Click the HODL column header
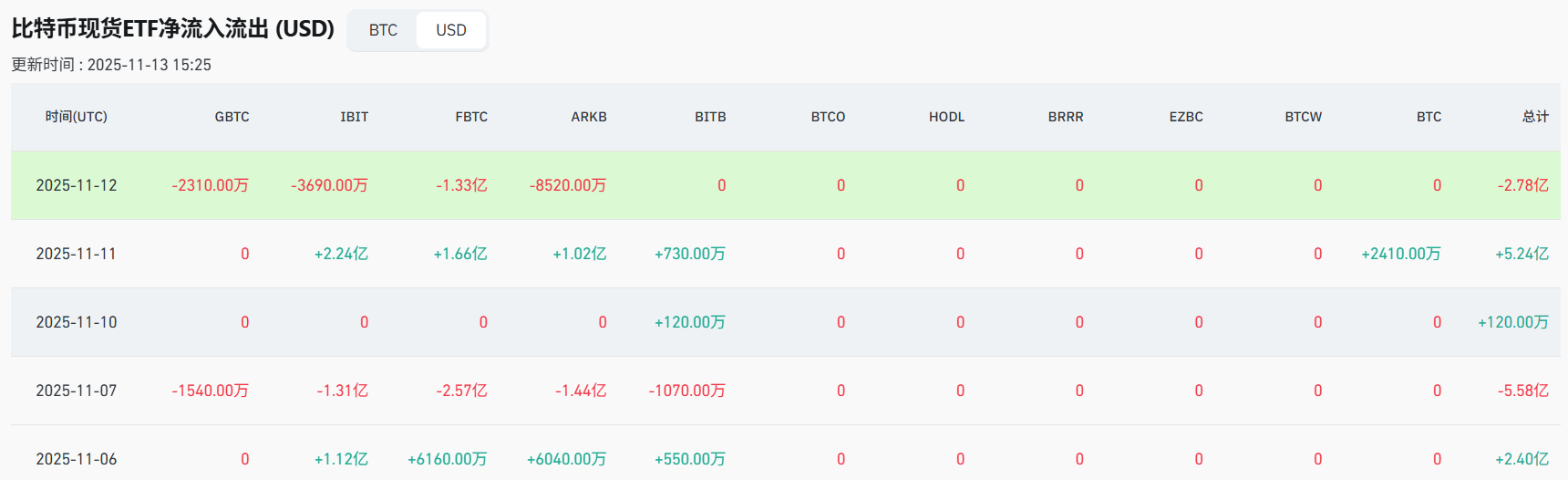The height and width of the screenshot is (480, 1568). pyautogui.click(x=946, y=117)
